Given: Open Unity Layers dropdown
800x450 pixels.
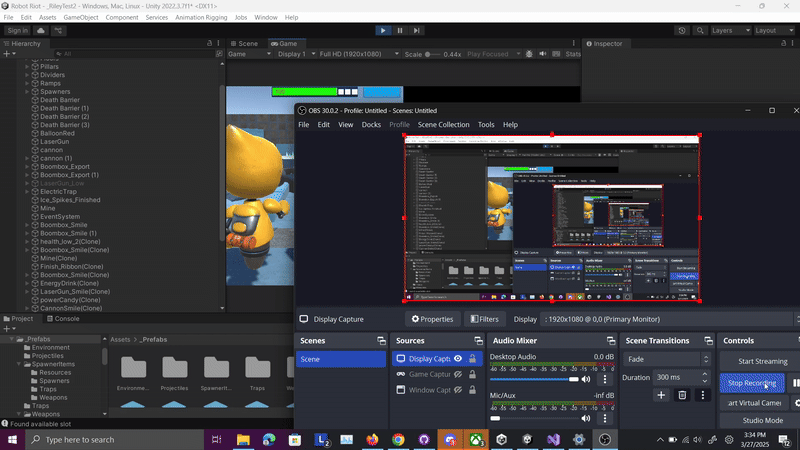Looking at the screenshot, I should [731, 31].
